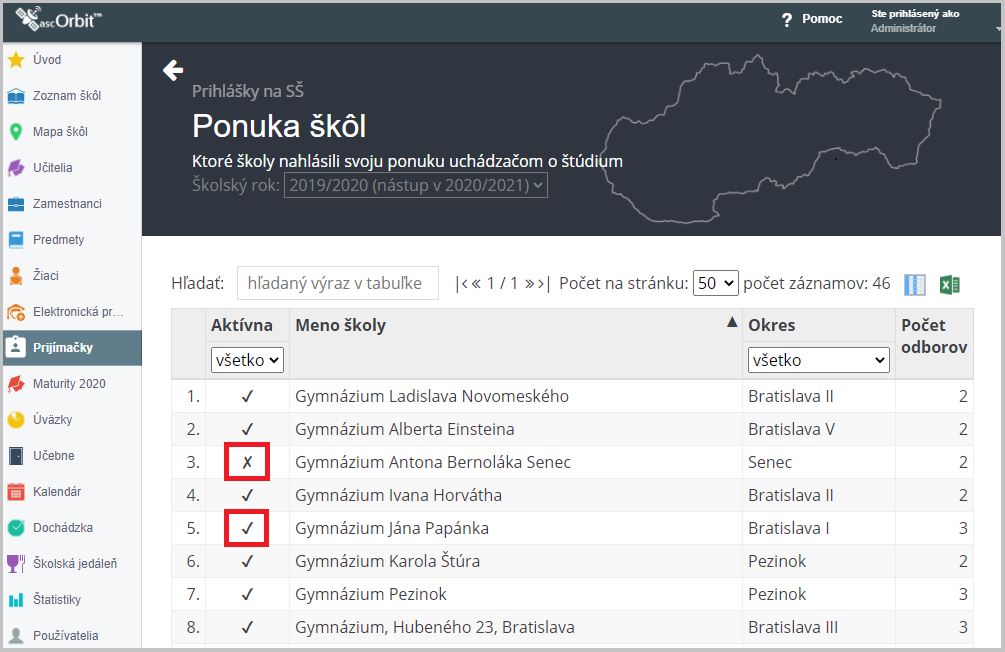Select school Gymnázium Jána Papánka

pyautogui.click(x=392, y=529)
